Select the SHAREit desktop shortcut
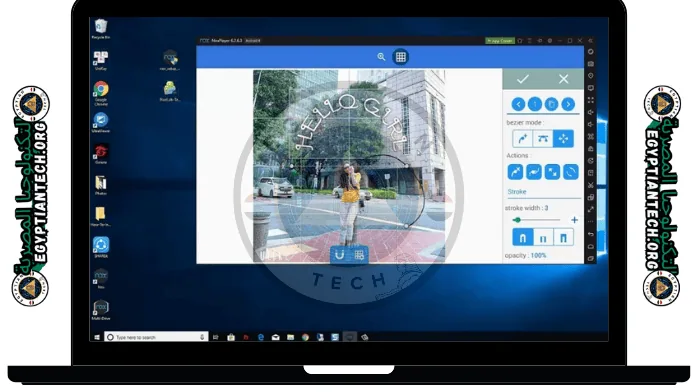This screenshot has width=698, height=392. (101, 247)
